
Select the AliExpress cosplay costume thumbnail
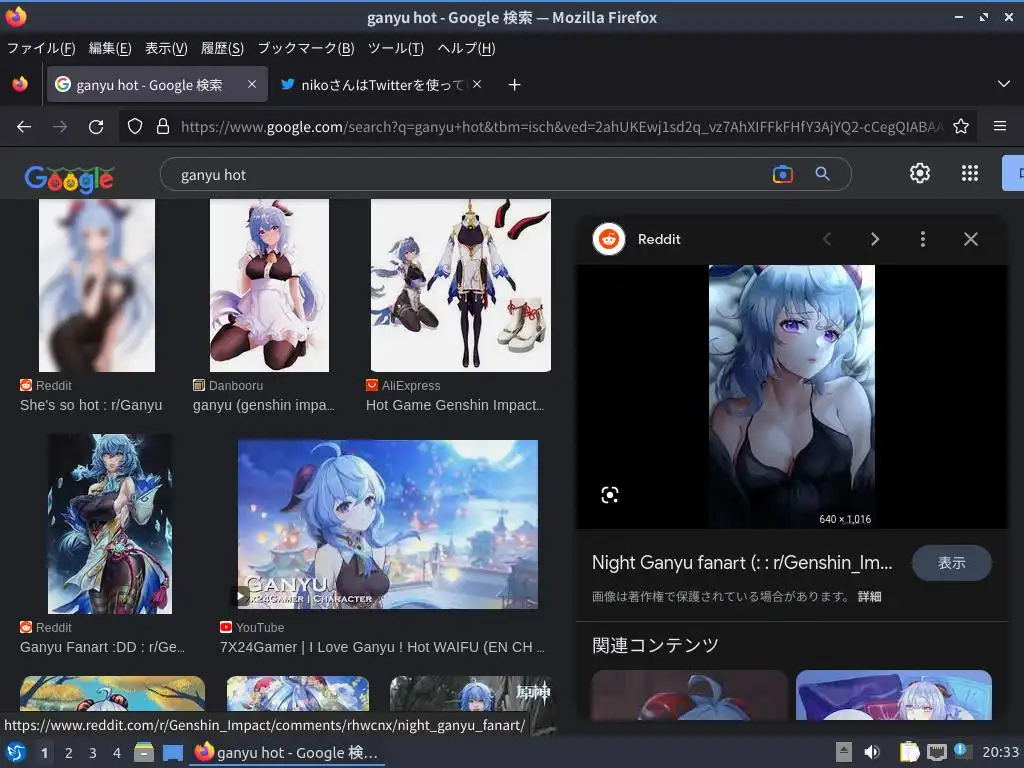460,285
